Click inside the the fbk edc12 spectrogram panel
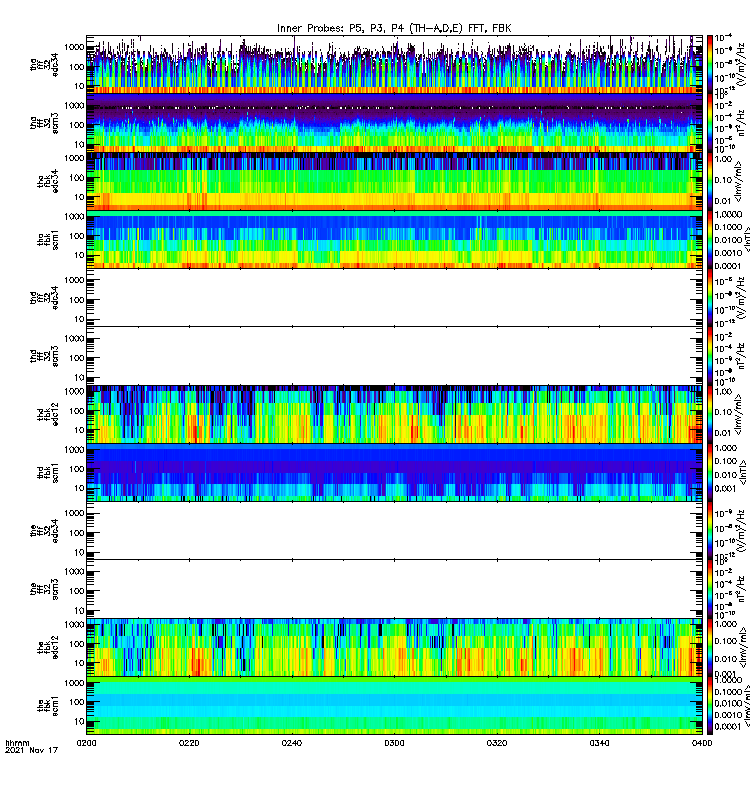 coord(394,647)
